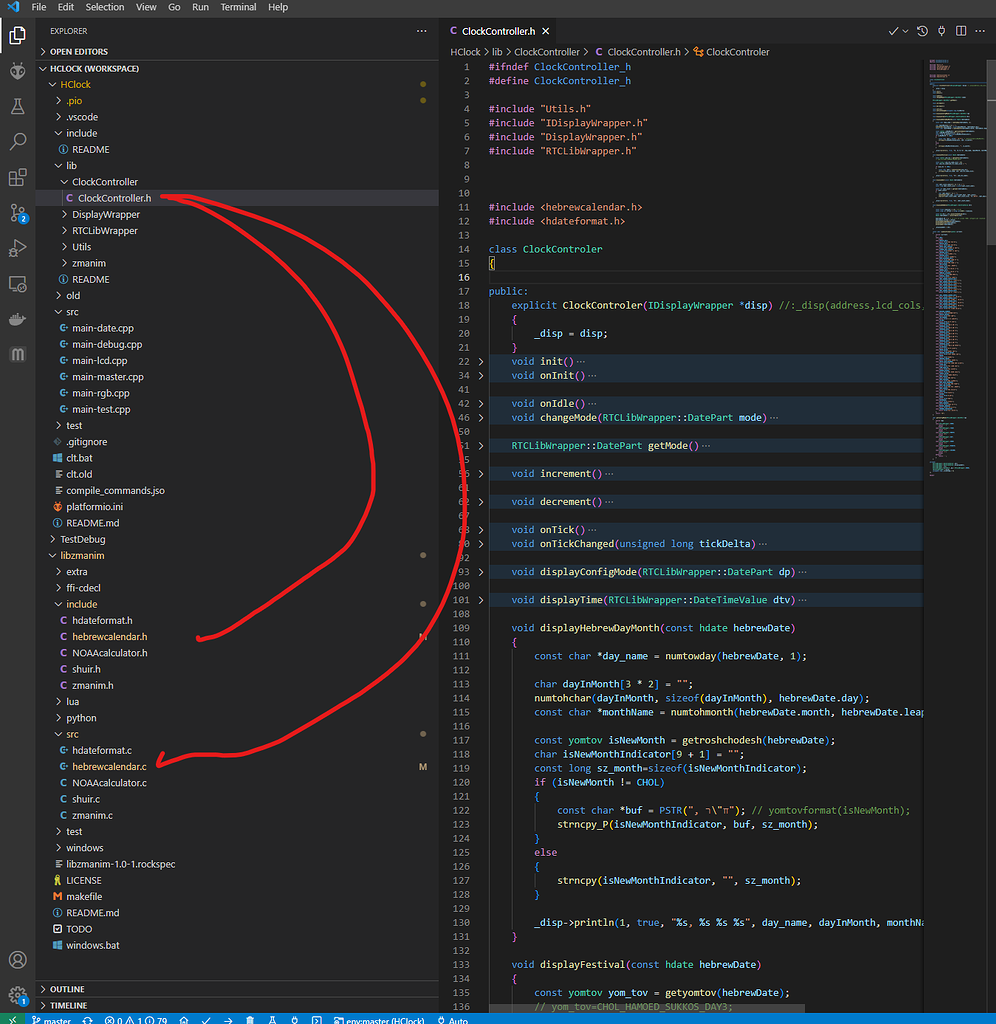Open Source Control view with badge 2
Viewport: 996px width, 1024px height.
click(x=18, y=213)
